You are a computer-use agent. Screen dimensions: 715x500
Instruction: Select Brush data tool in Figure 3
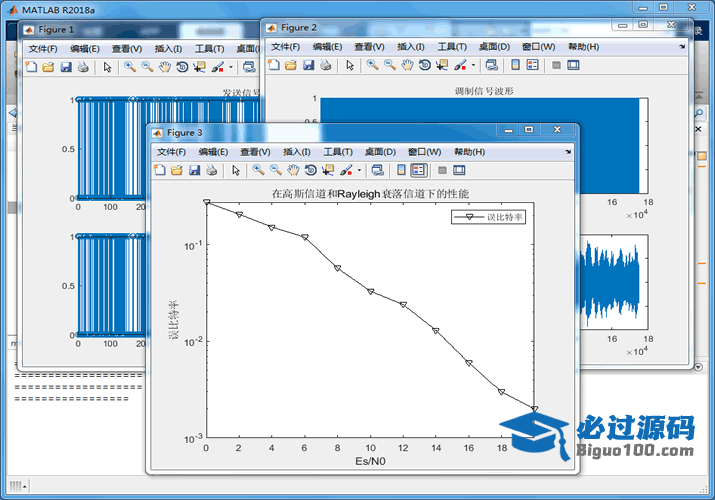coord(347,170)
